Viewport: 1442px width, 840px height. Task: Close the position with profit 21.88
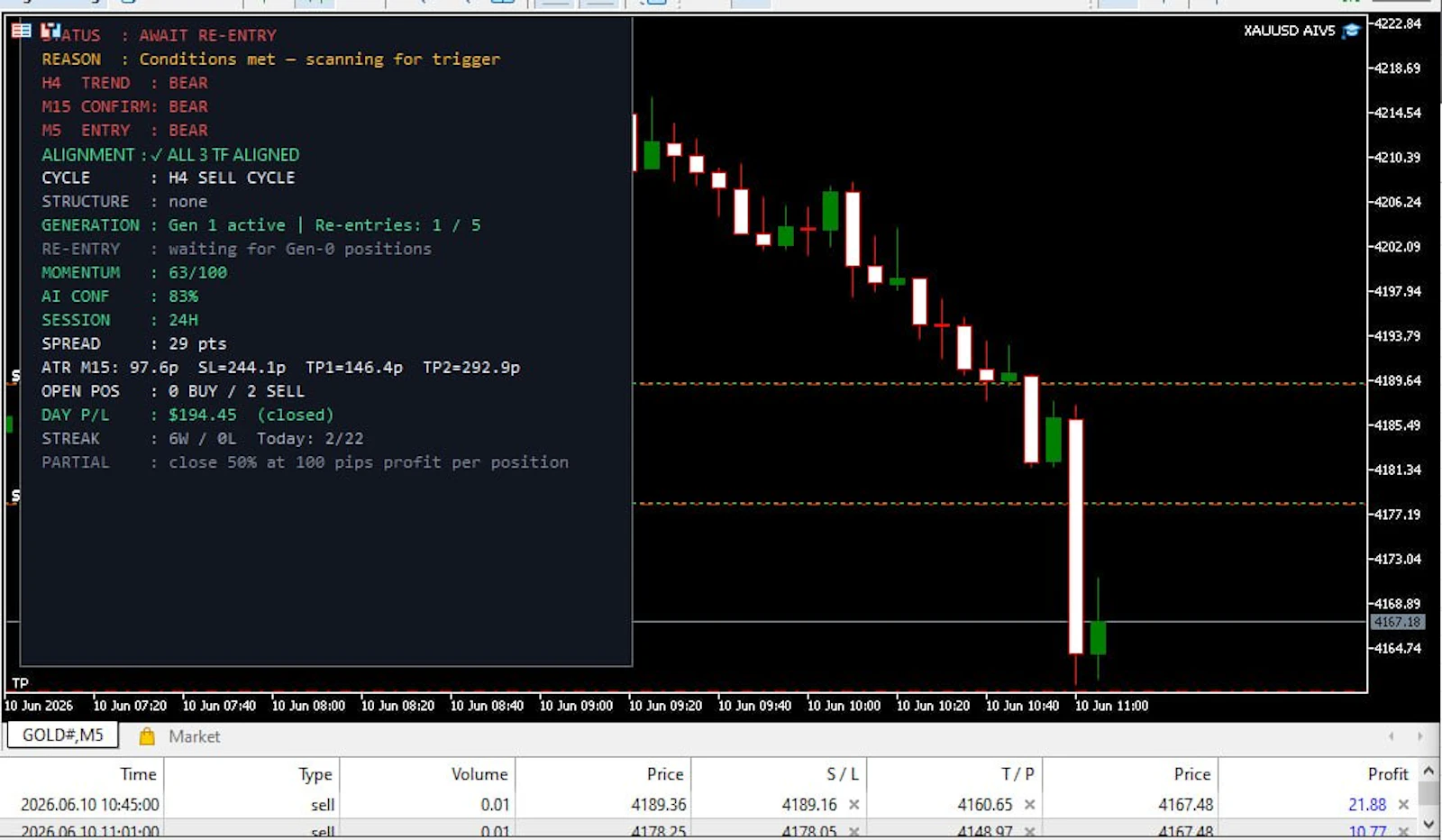click(1403, 804)
